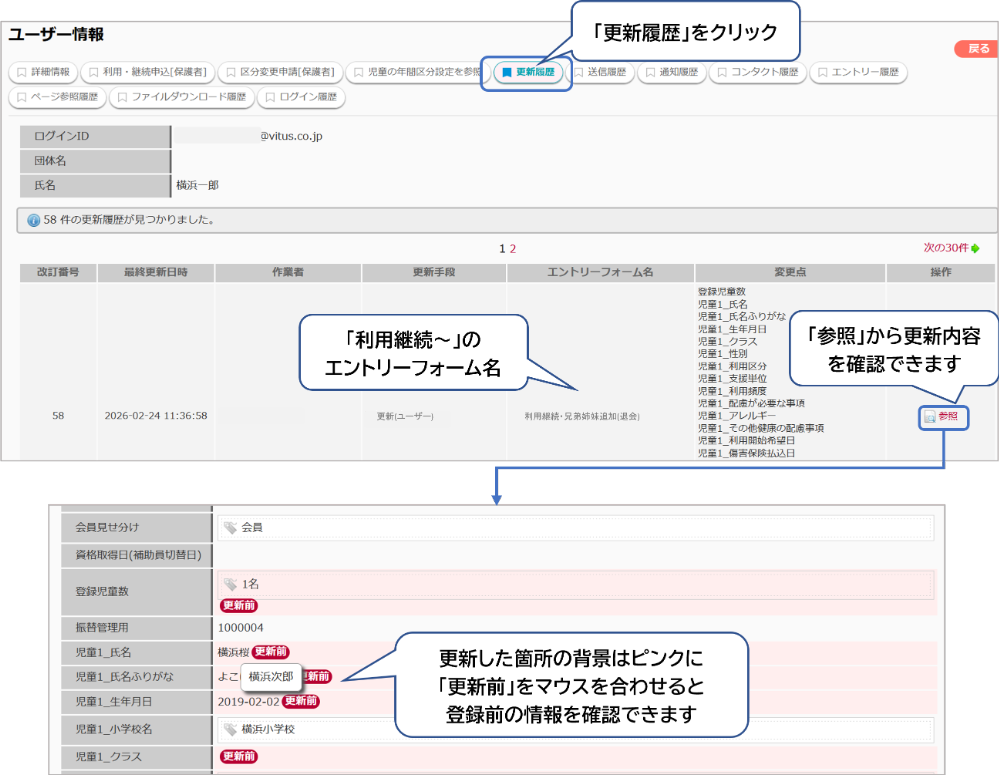Go to page 2 of update history
The width and height of the screenshot is (999, 775).
(513, 249)
